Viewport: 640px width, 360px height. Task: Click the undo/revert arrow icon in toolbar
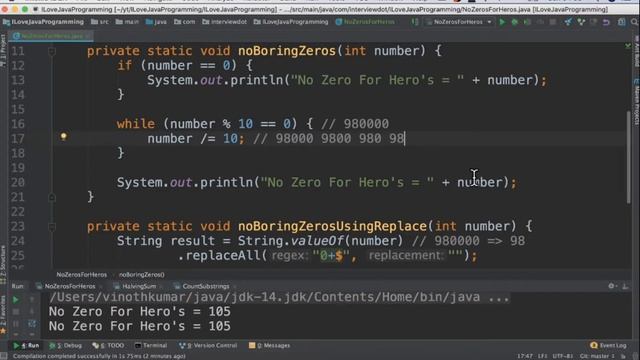(x=606, y=22)
